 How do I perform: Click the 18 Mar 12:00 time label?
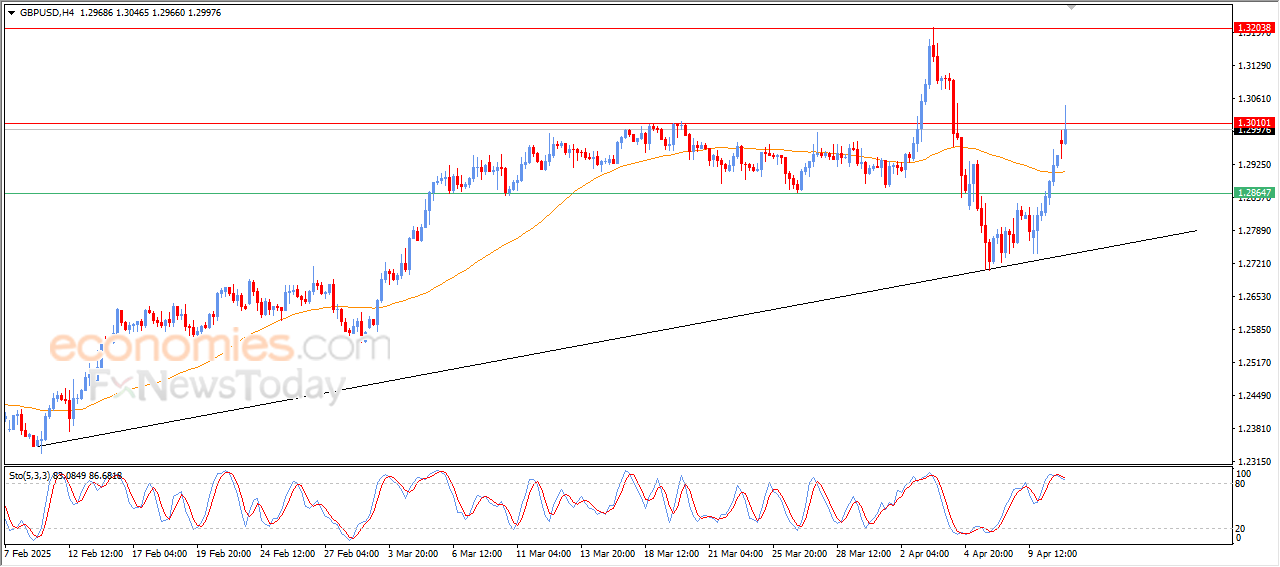tap(671, 553)
